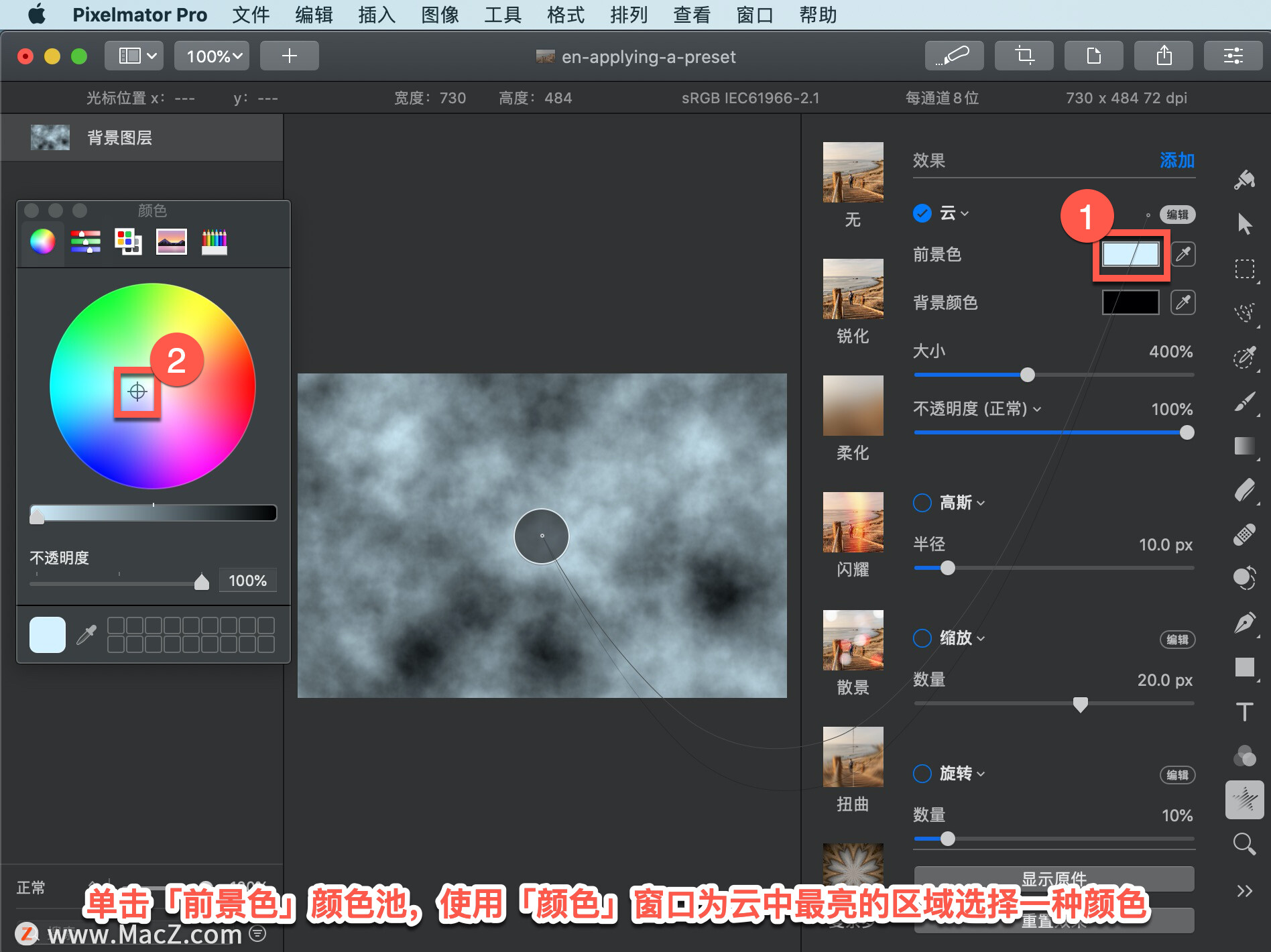
Task: Open the Apple menu
Action: pyautogui.click(x=38, y=14)
